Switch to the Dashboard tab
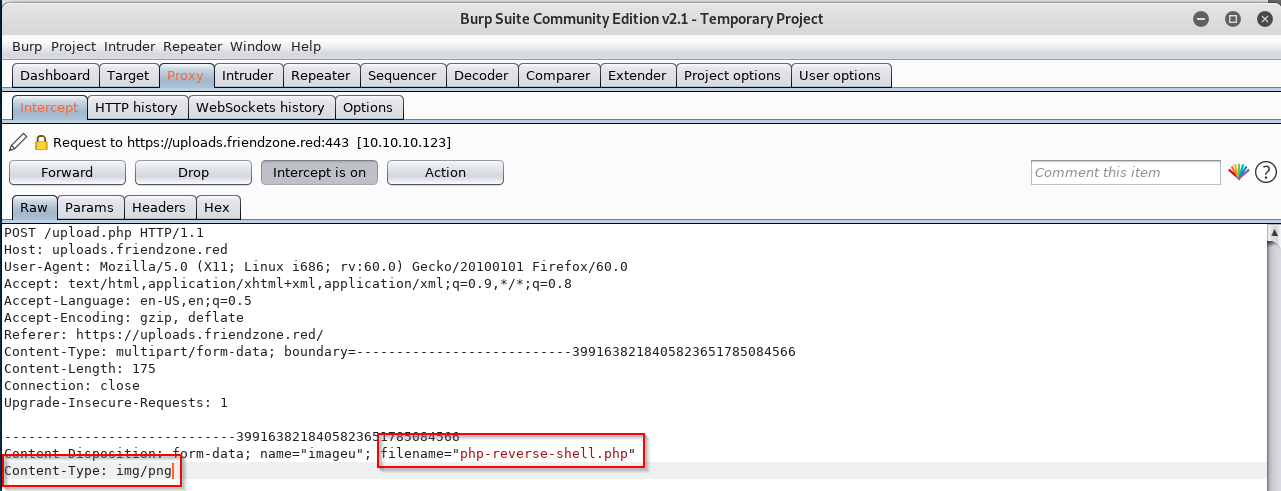Viewport: 1281px width, 491px height. point(55,75)
